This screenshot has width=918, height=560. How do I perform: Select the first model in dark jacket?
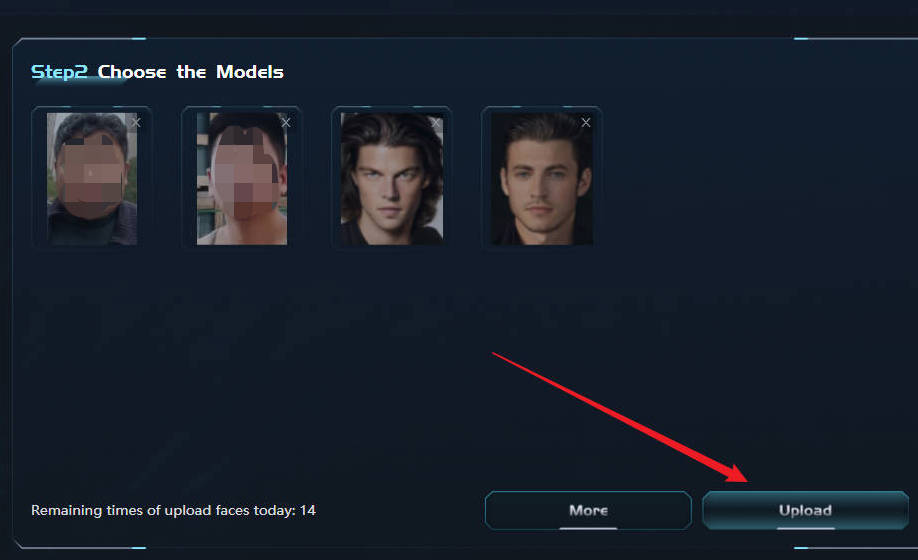tap(92, 178)
